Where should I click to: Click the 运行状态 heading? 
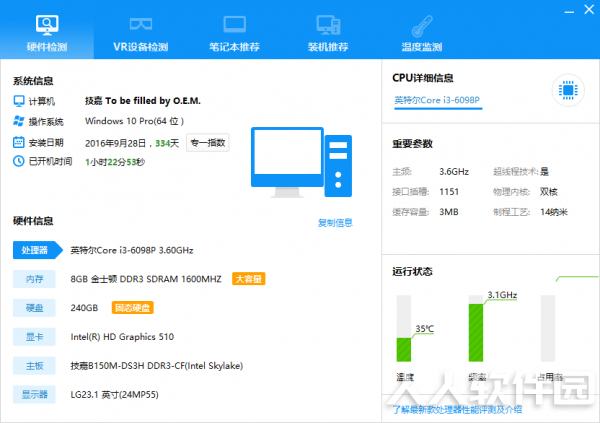[412, 271]
